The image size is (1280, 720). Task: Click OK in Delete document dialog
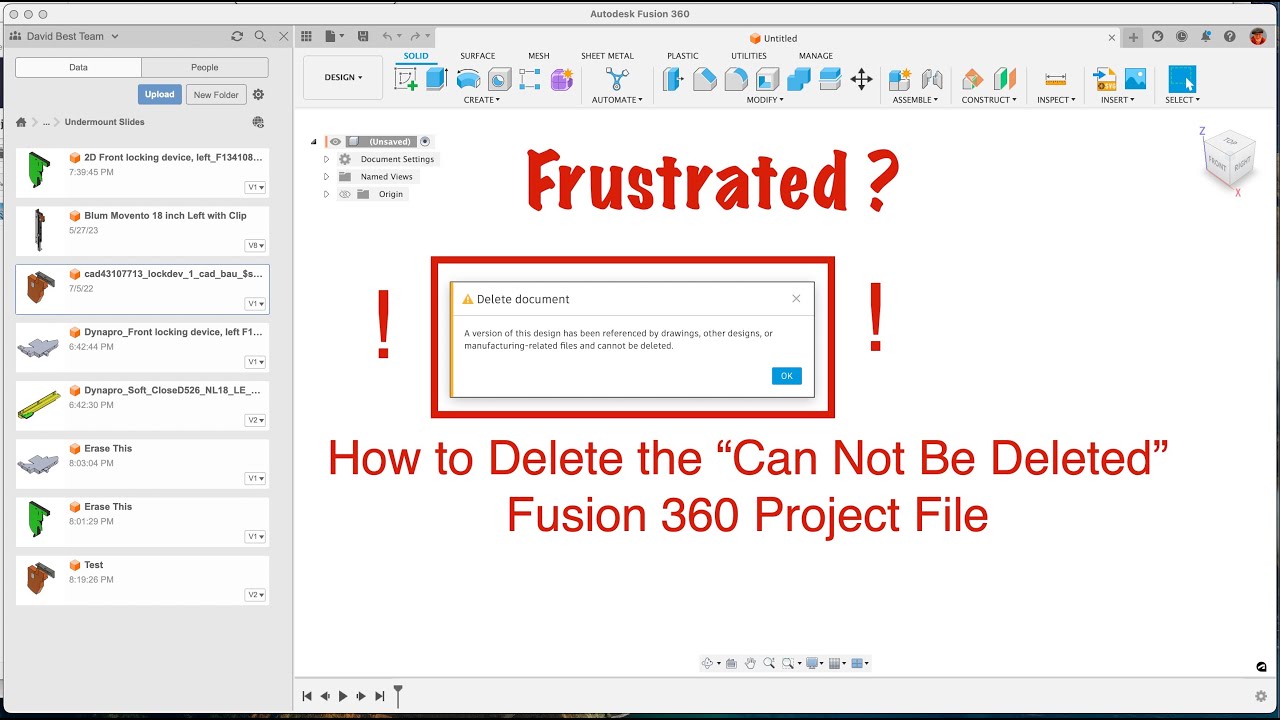tap(786, 376)
